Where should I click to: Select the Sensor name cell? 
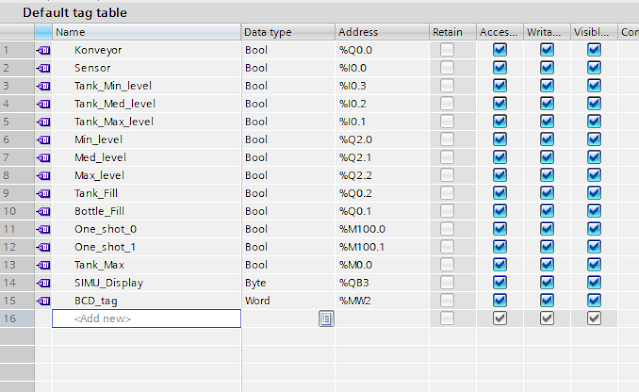click(146, 68)
